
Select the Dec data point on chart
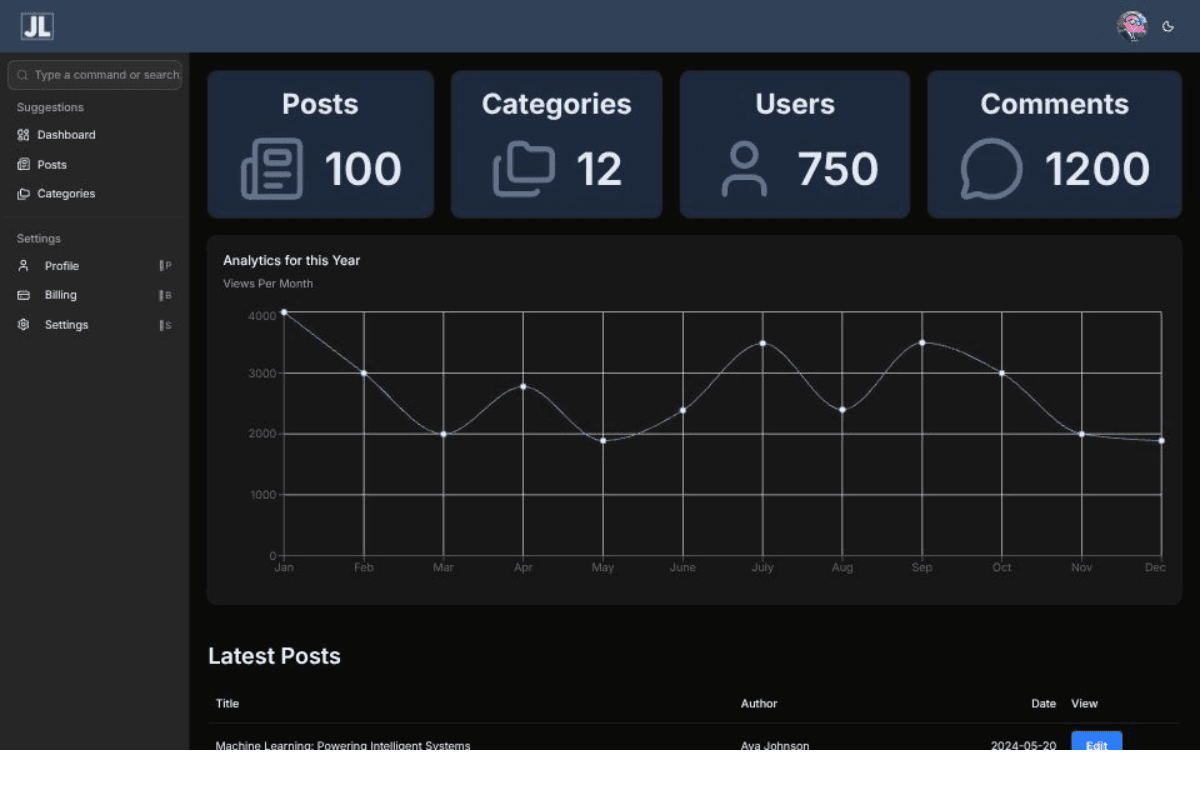1161,441
